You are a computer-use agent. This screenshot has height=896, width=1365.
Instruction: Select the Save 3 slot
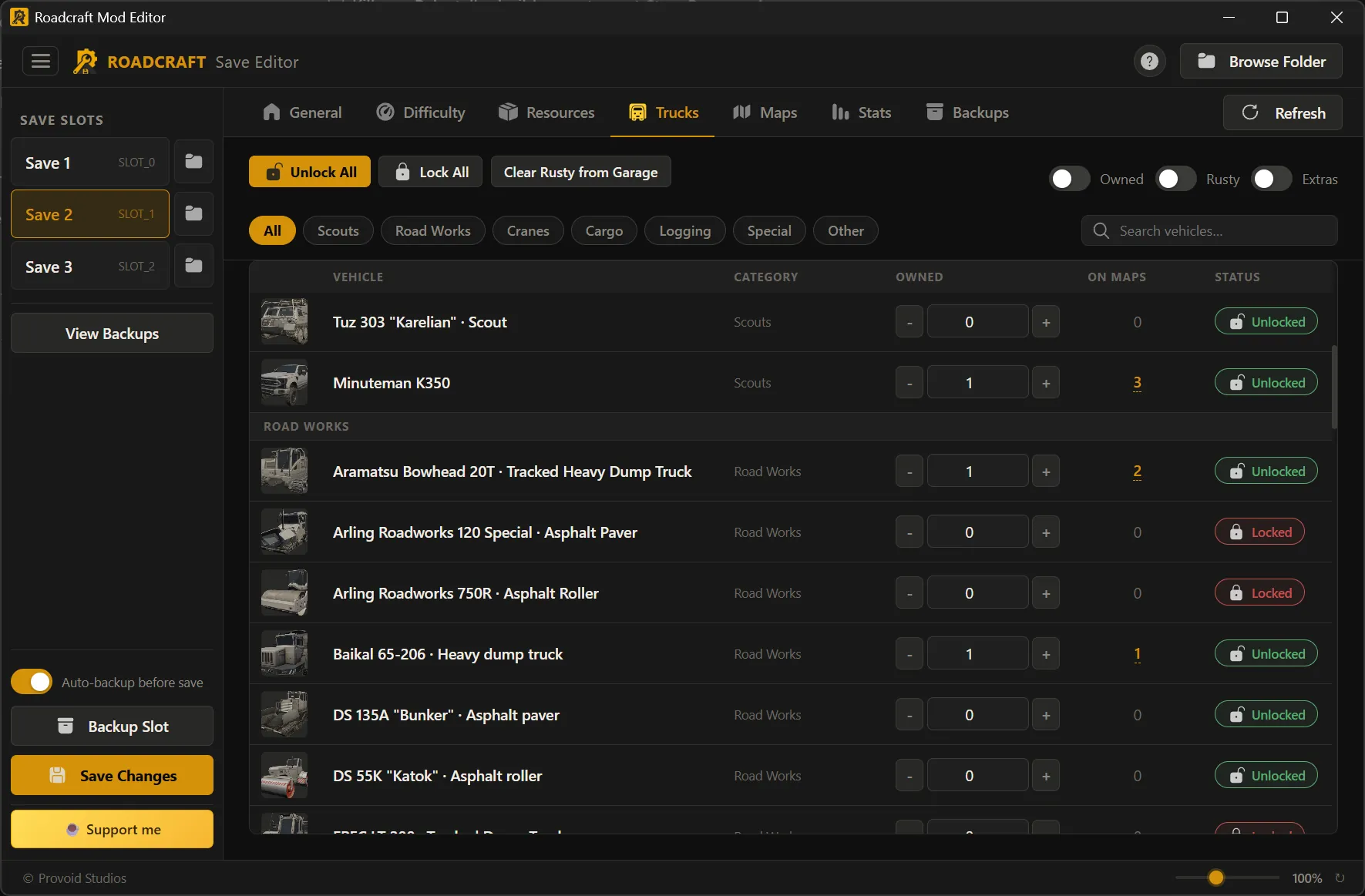(x=89, y=266)
